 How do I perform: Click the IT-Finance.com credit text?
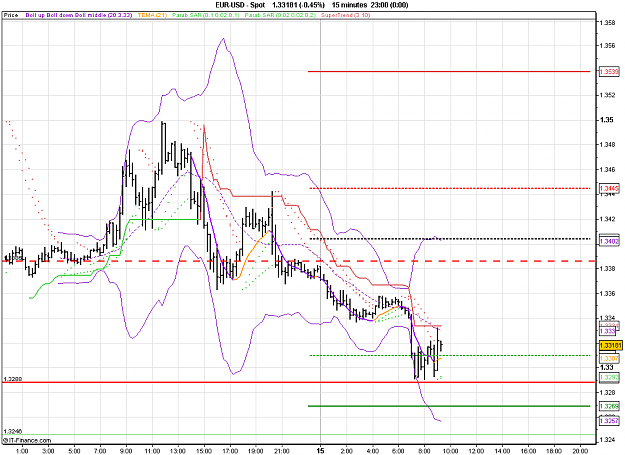(x=27, y=440)
